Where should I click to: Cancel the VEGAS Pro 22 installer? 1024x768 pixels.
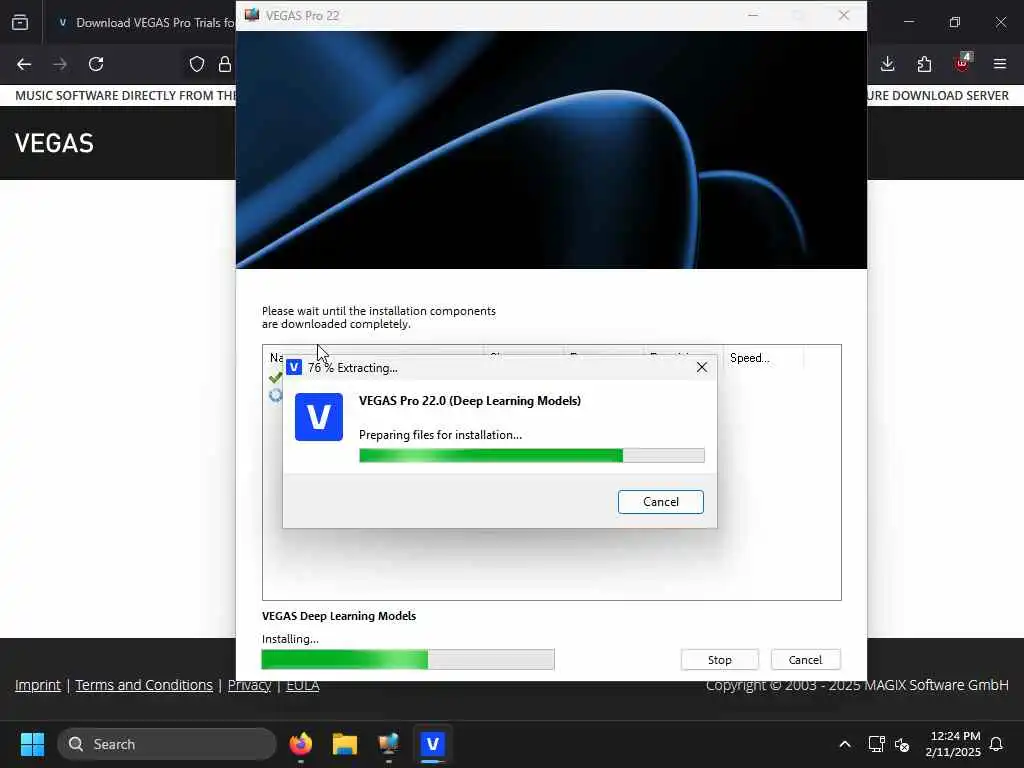tap(805, 660)
